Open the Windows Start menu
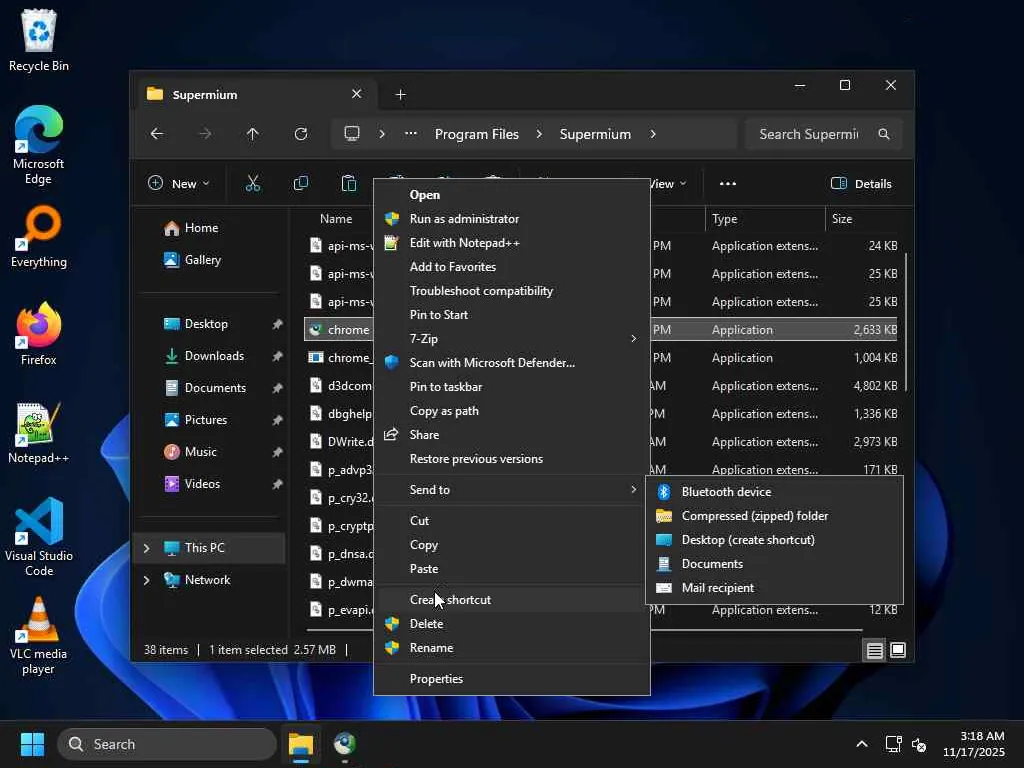1024x768 pixels. coord(32,744)
